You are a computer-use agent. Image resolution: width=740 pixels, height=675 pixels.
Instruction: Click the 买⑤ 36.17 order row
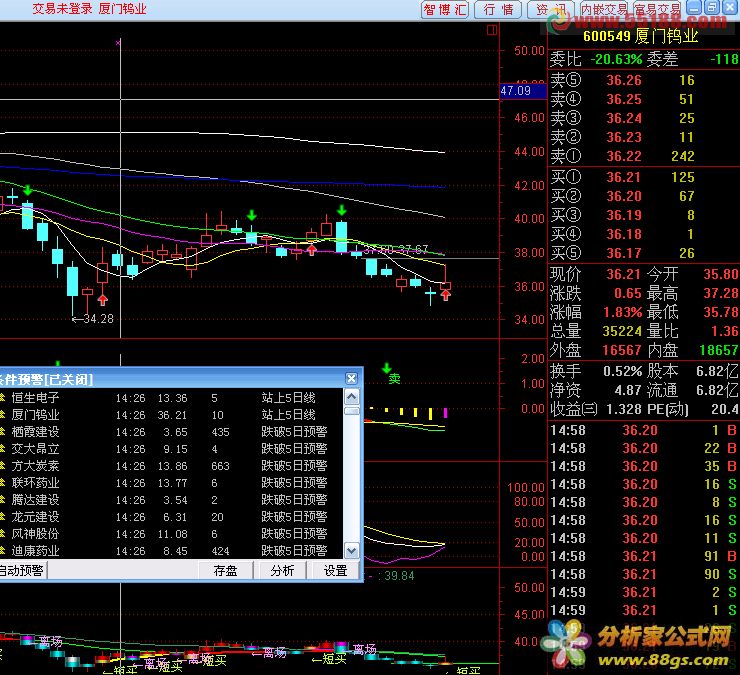point(644,253)
